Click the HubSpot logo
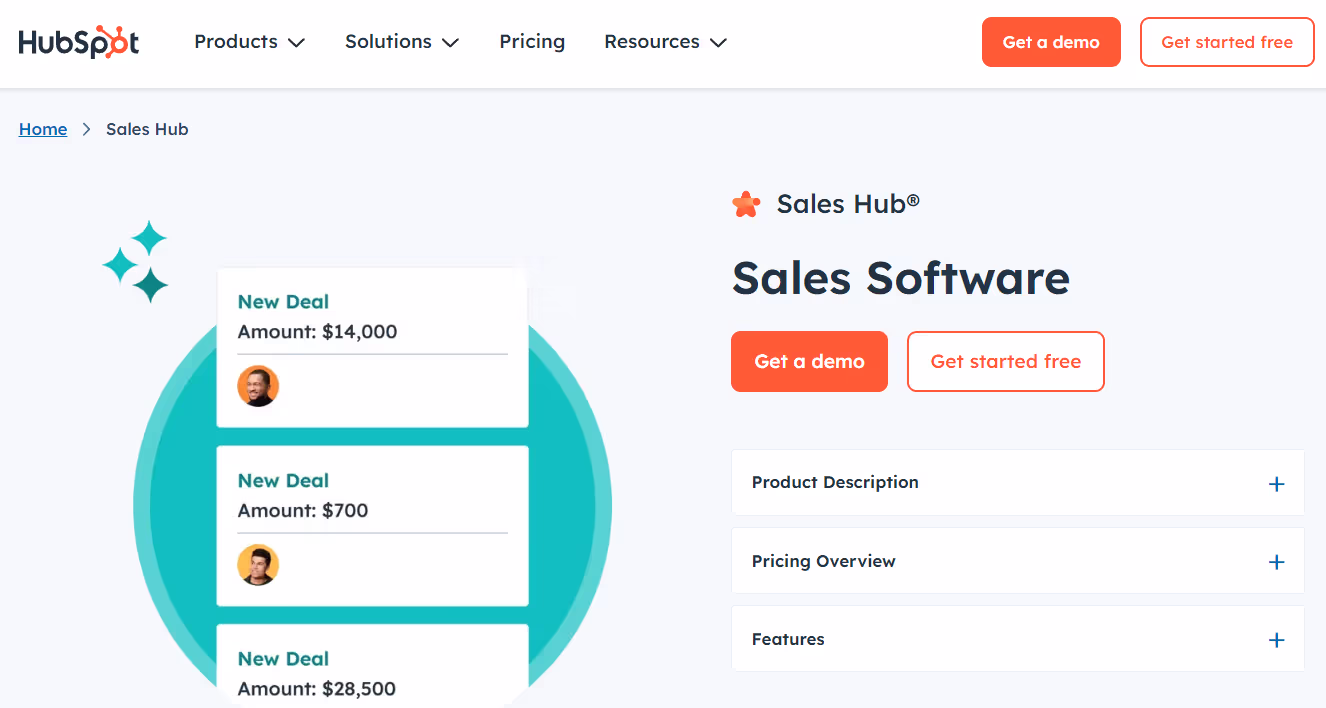Screen dimensions: 1326x708 (x=79, y=42)
